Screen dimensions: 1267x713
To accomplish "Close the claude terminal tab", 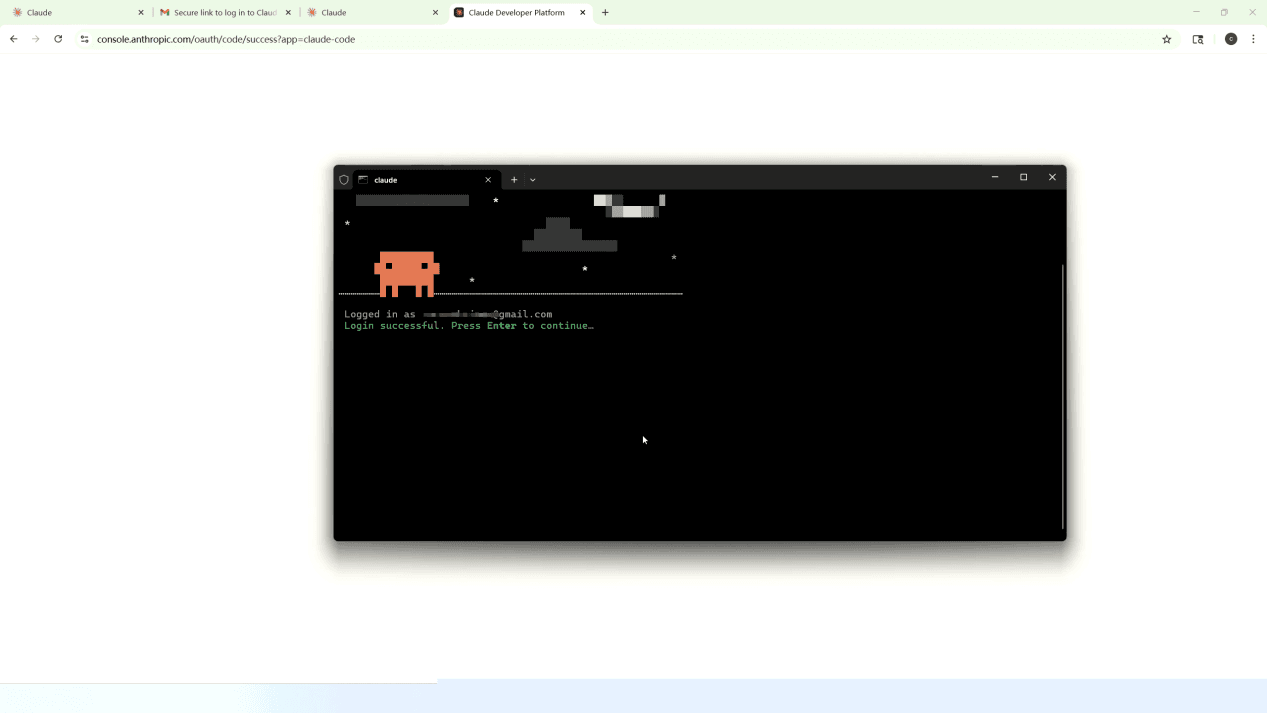I will (x=488, y=180).
